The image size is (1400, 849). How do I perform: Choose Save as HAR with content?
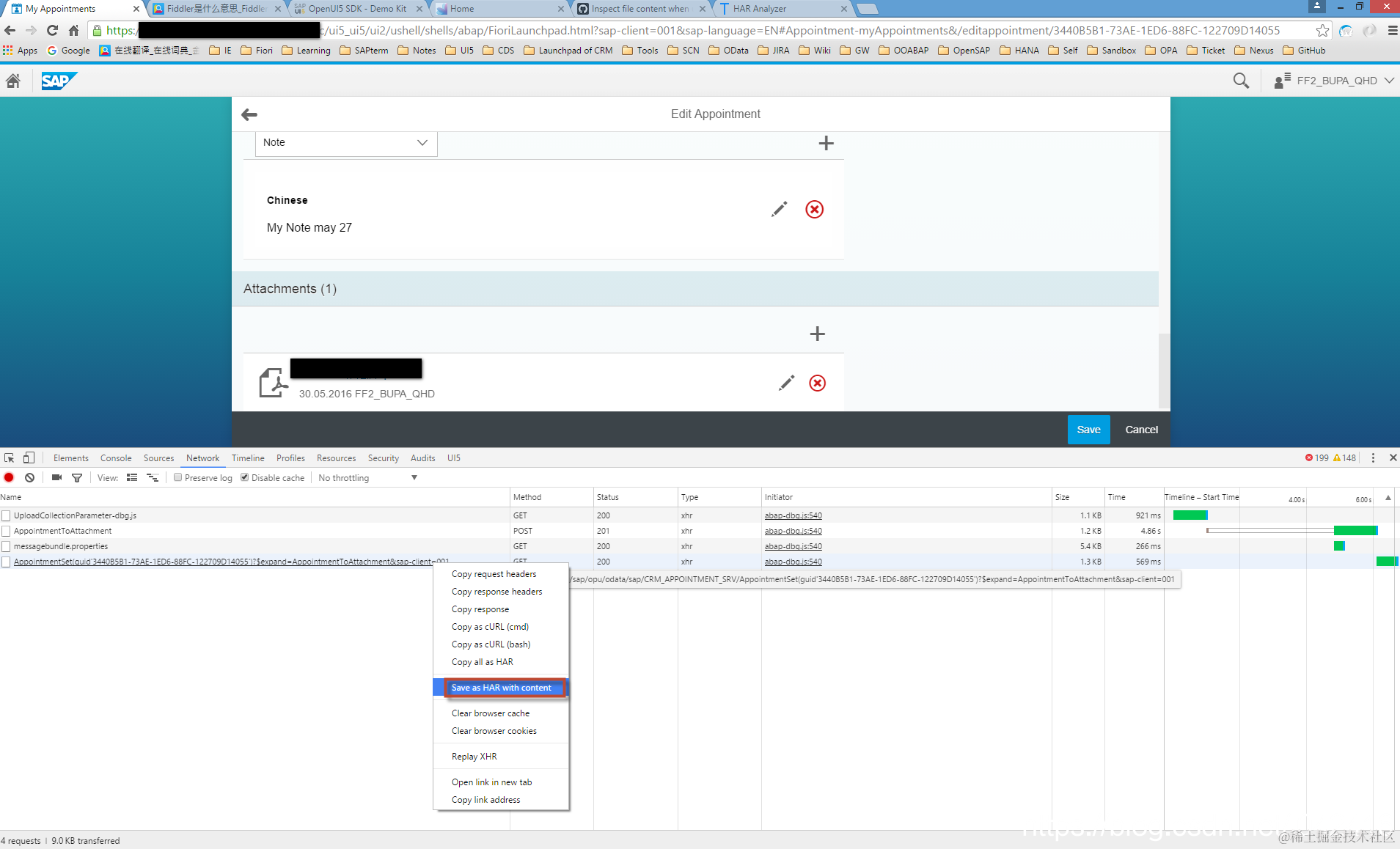click(502, 688)
